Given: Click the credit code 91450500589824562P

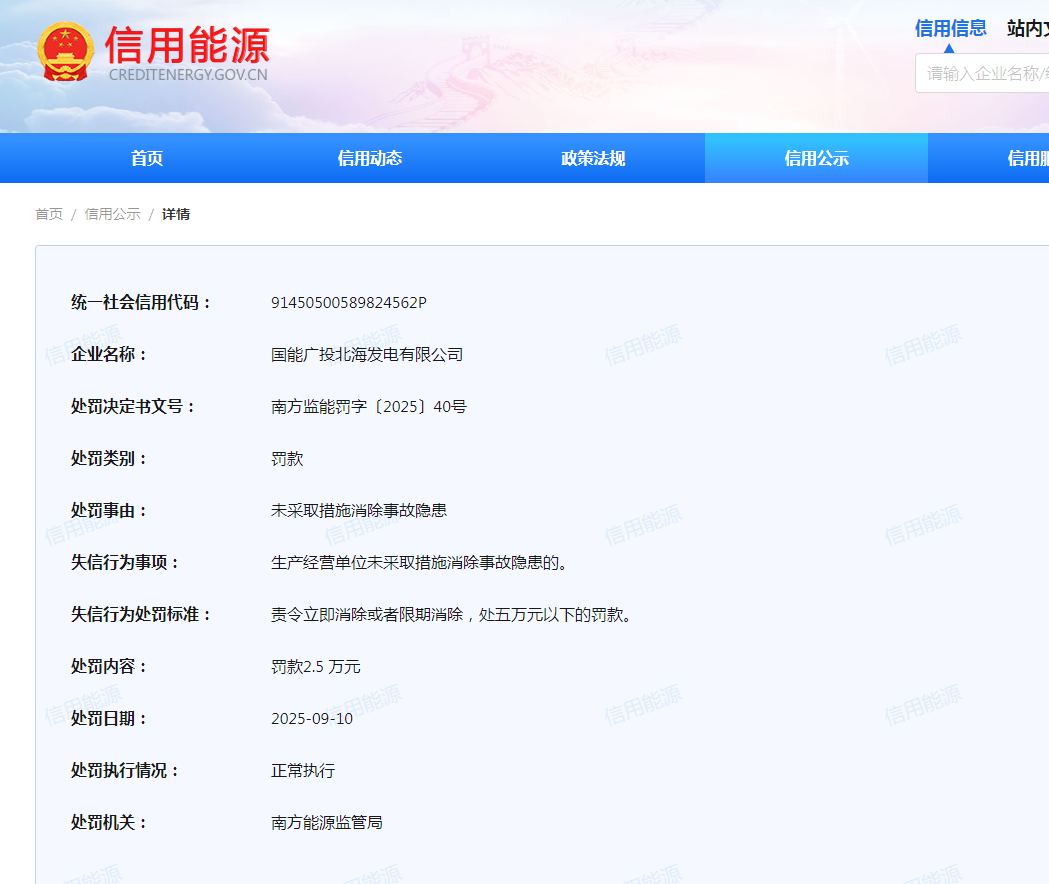Looking at the screenshot, I should 348,303.
